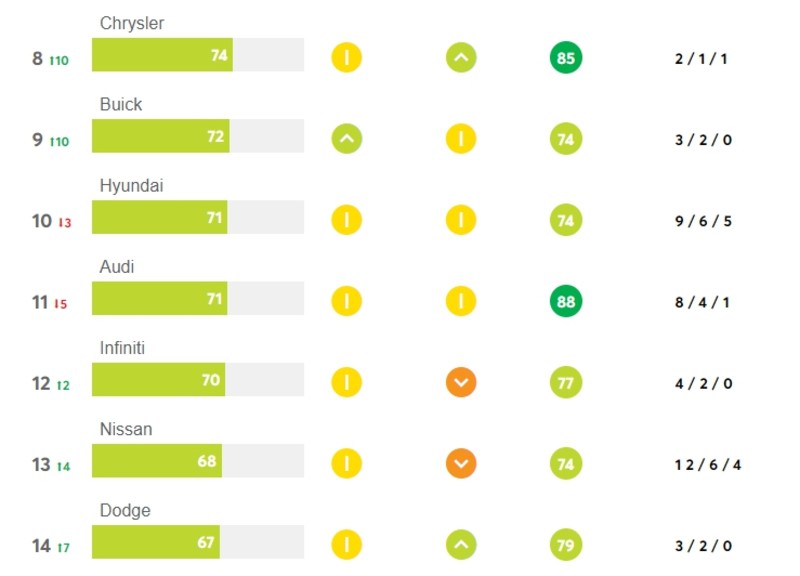Click Audi's rank change indicator down 5
The image size is (800, 576).
61,304
